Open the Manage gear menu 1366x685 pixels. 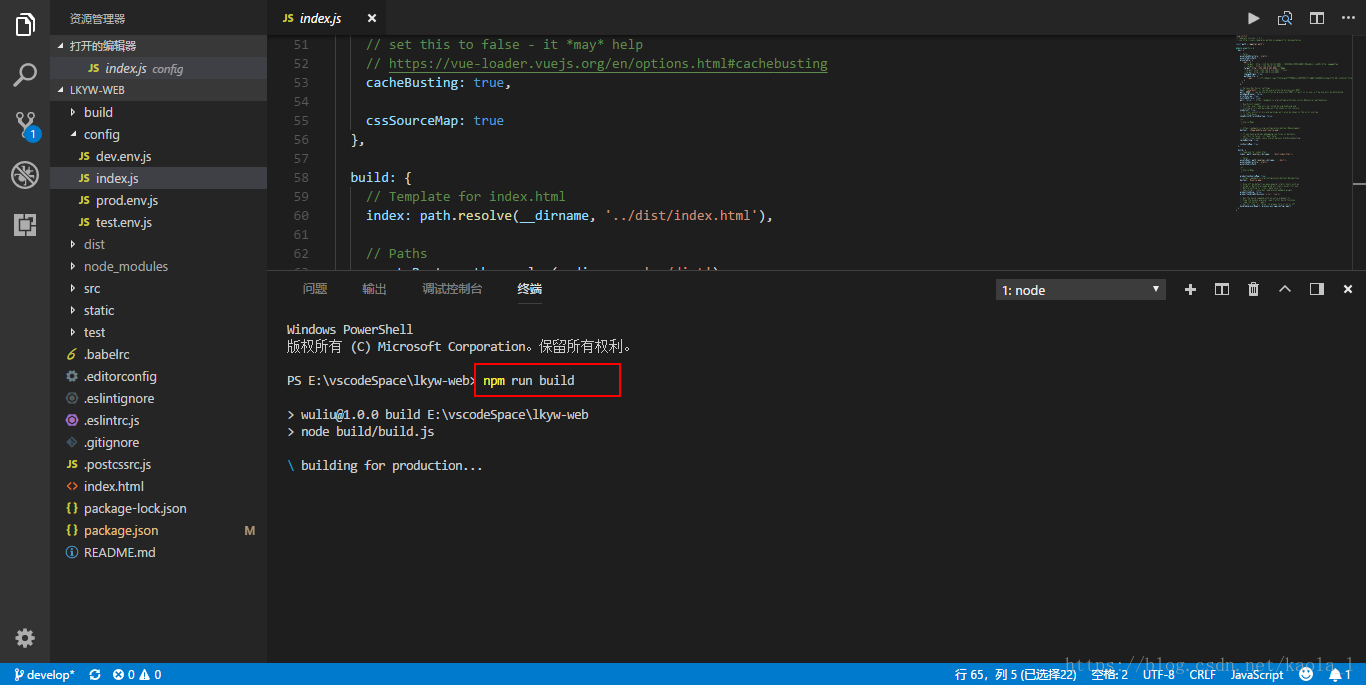(x=25, y=638)
